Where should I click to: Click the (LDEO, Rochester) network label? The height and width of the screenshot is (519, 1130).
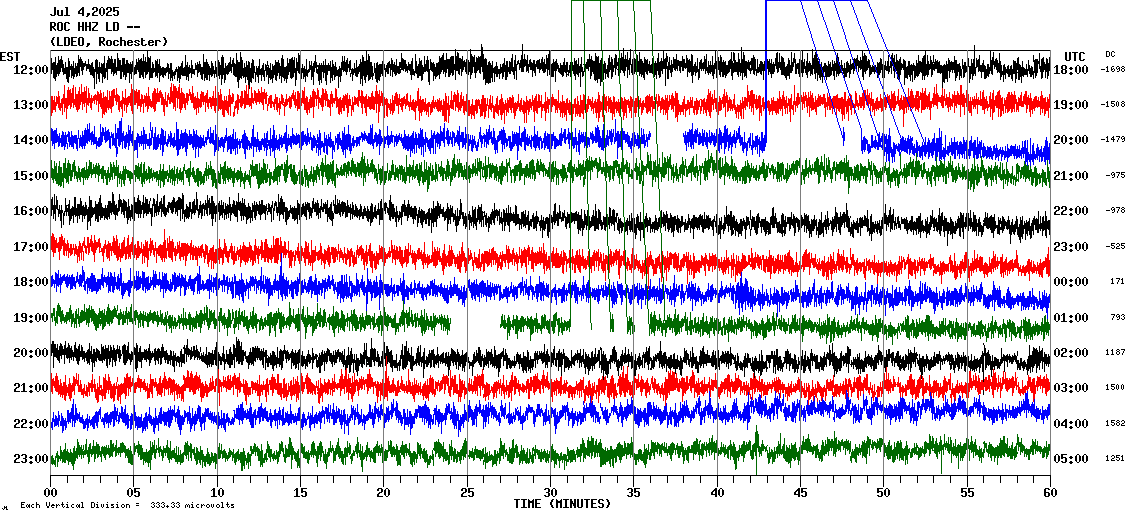pyautogui.click(x=108, y=41)
